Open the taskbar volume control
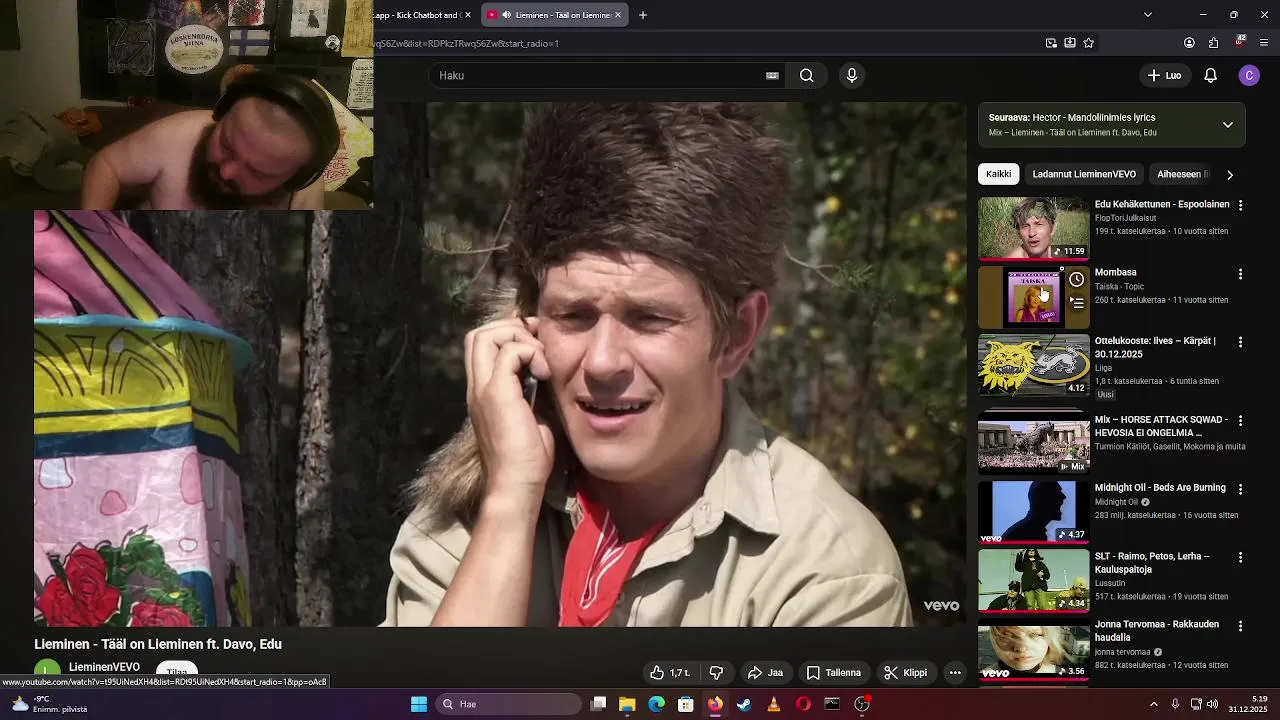The height and width of the screenshot is (720, 1280). coord(1212,704)
